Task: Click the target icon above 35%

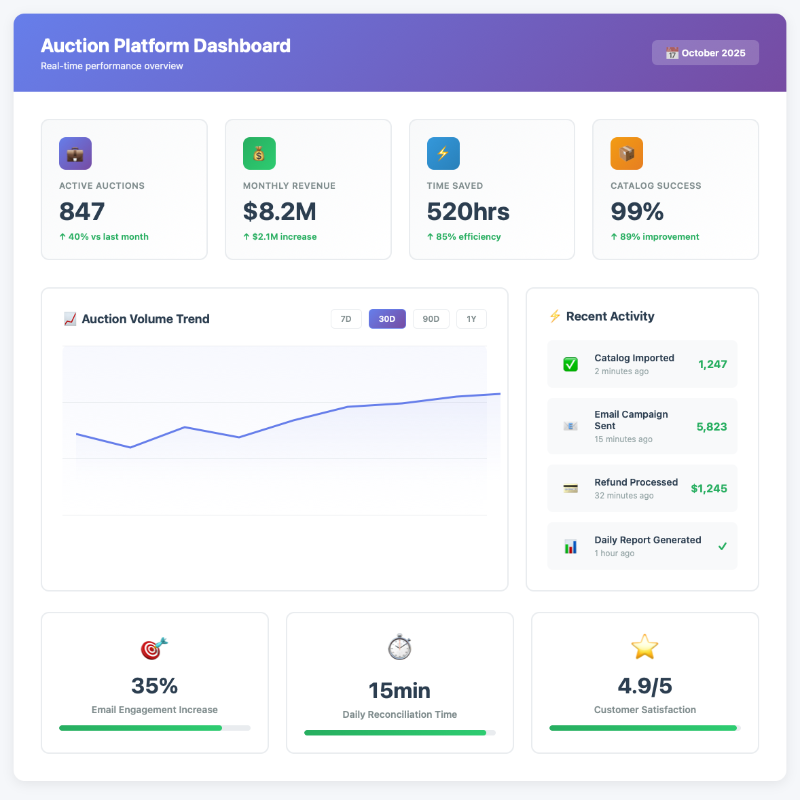Action: coord(154,648)
